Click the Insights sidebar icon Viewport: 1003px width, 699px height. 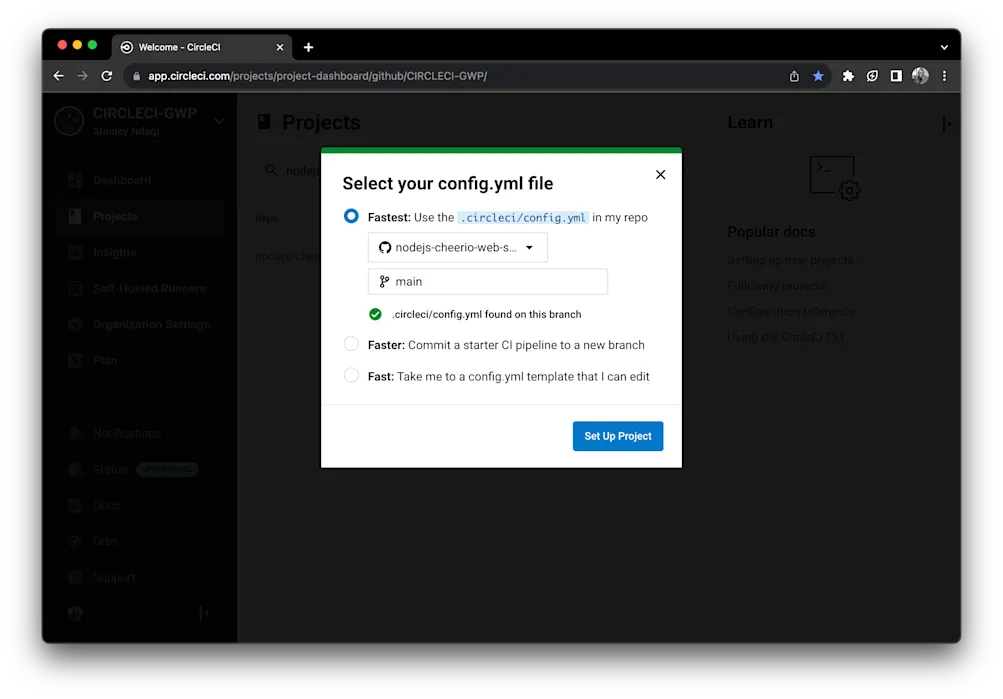pyautogui.click(x=75, y=253)
